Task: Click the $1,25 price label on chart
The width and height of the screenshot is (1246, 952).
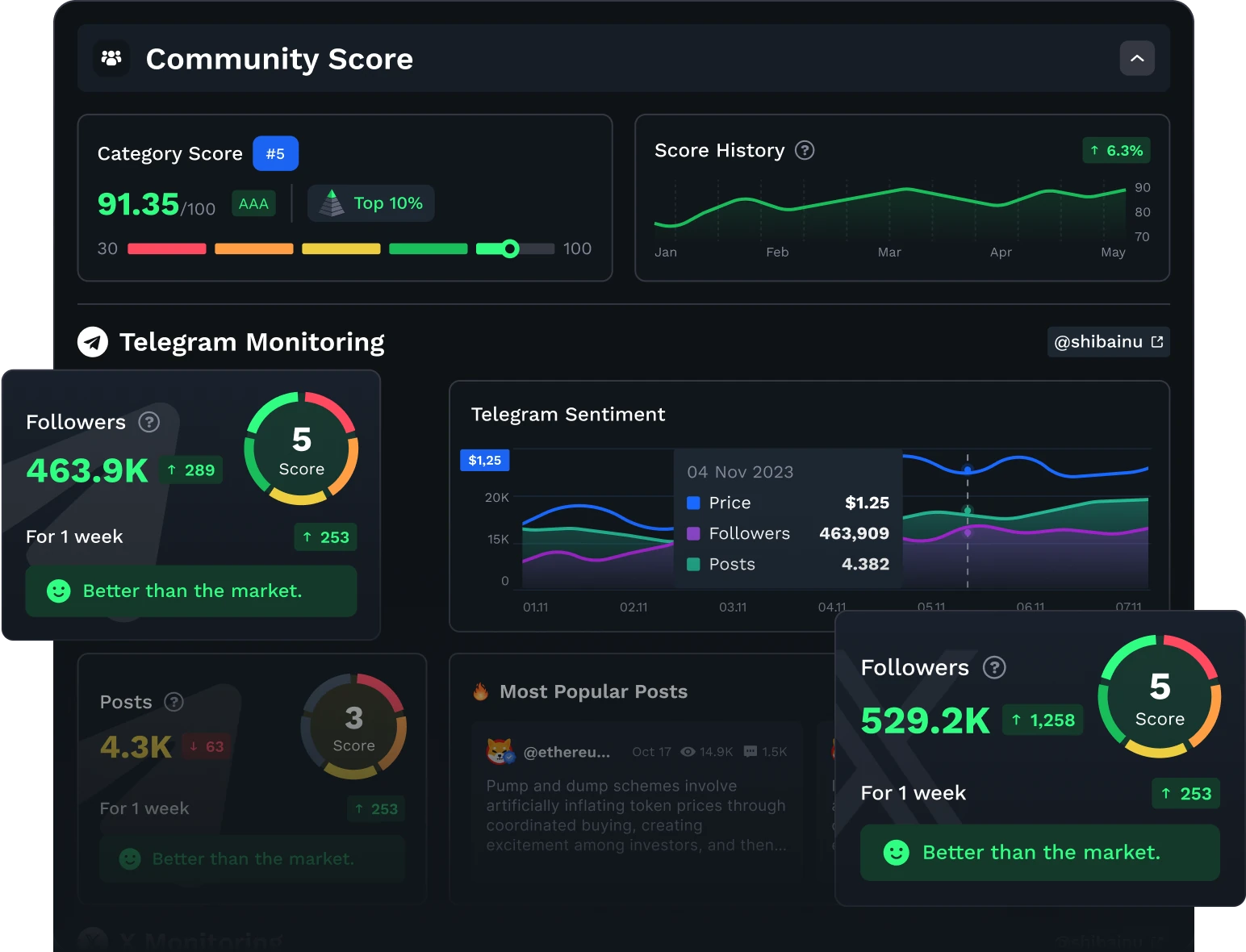Action: click(x=484, y=460)
